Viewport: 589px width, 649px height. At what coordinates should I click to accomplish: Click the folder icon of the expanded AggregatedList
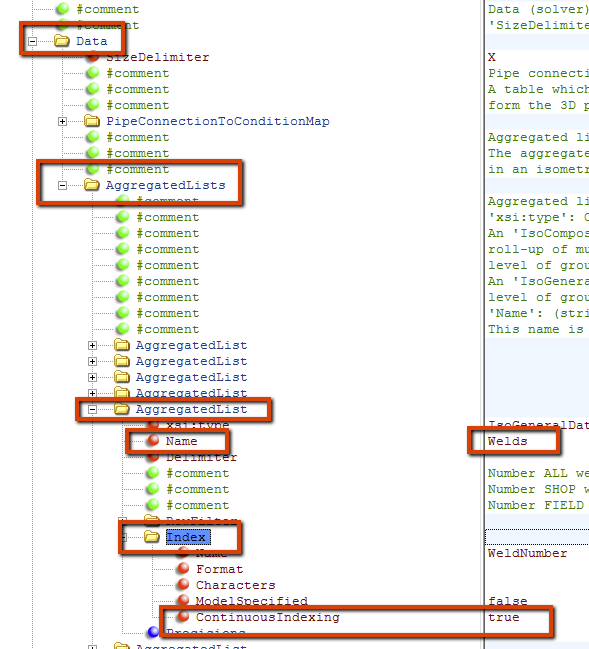click(122, 409)
